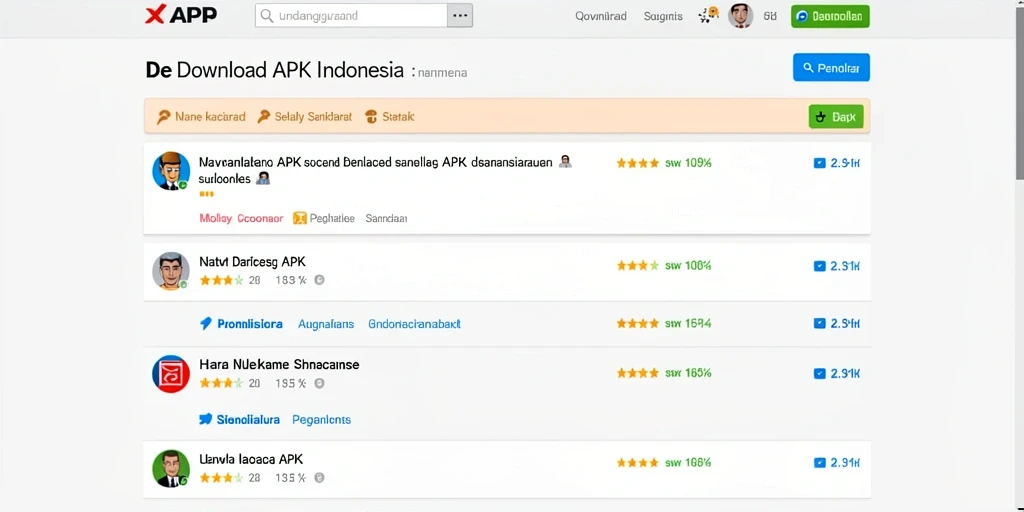Open avatar of Natvl Daricesg APK
Viewport: 1024px width, 512px height.
pos(171,271)
